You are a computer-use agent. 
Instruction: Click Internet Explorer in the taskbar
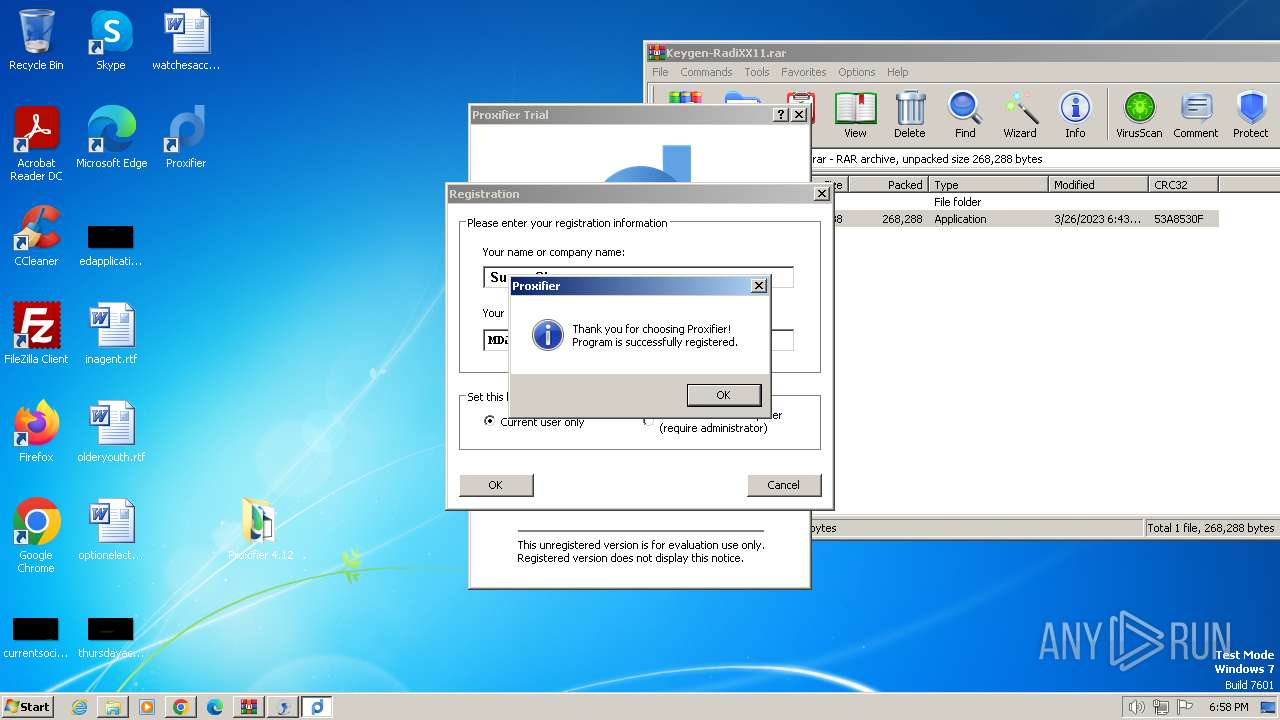tap(79, 707)
